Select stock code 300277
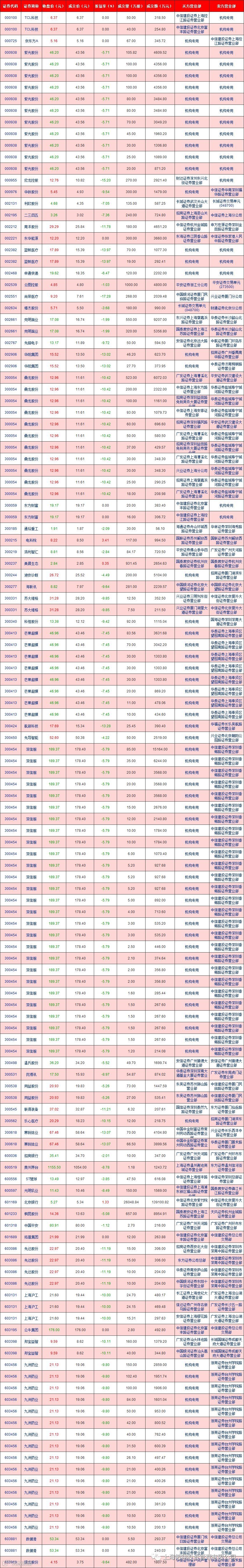 tap(10, 586)
